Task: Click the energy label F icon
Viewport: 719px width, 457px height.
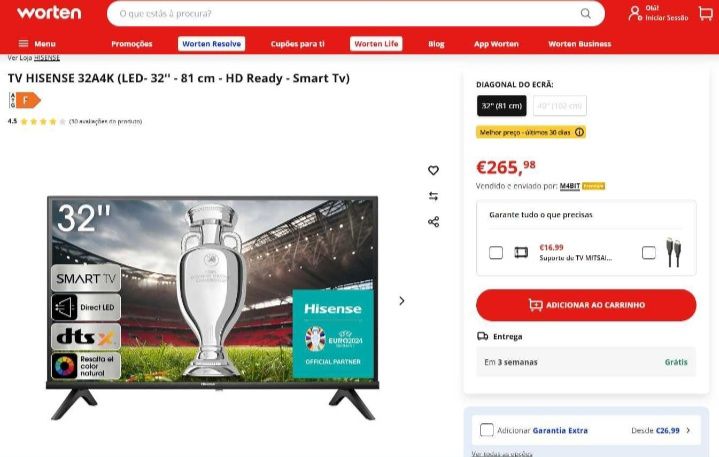Action: [25, 100]
